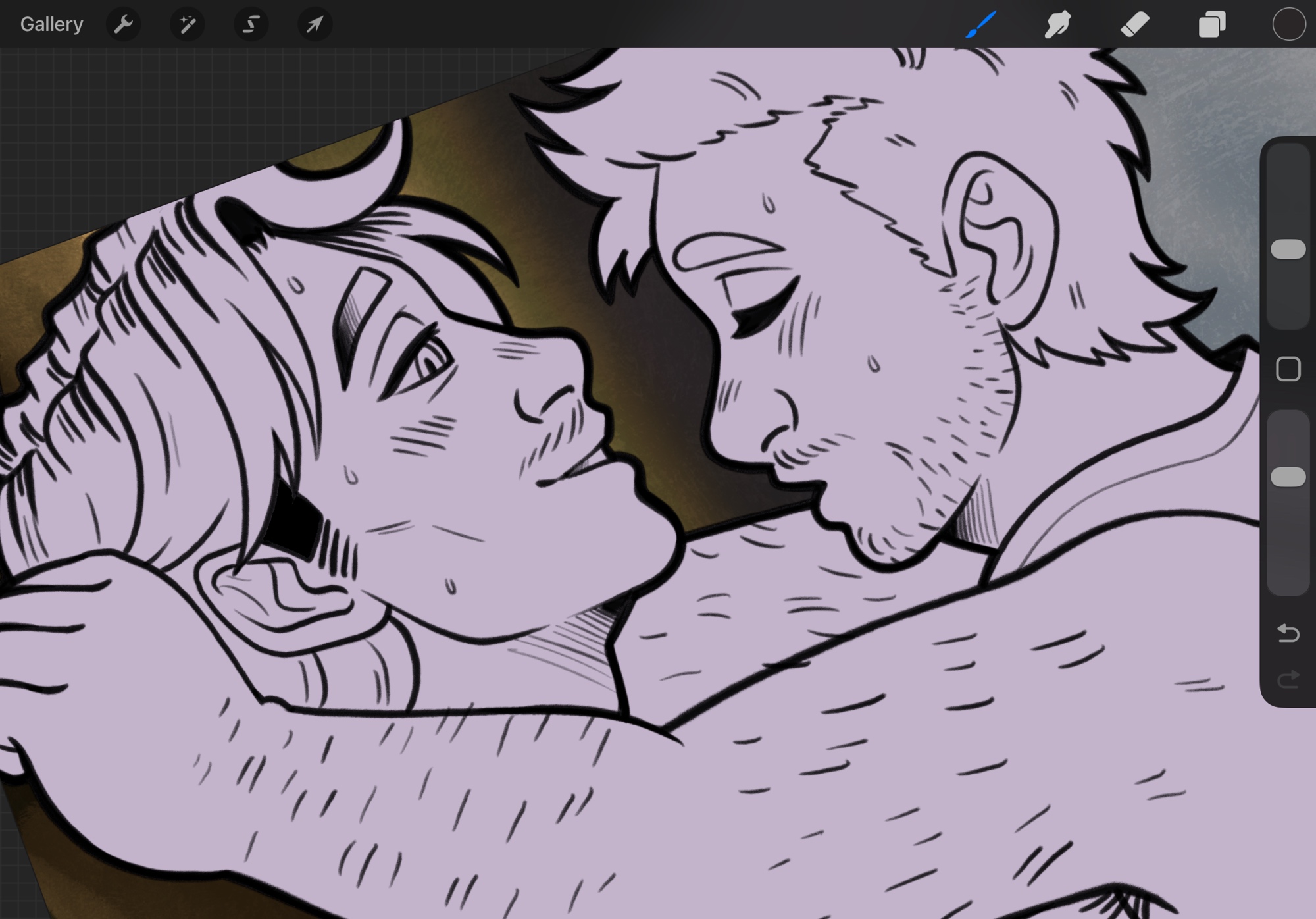Activate the Transform arrow tool
The width and height of the screenshot is (1316, 919).
pyautogui.click(x=315, y=24)
